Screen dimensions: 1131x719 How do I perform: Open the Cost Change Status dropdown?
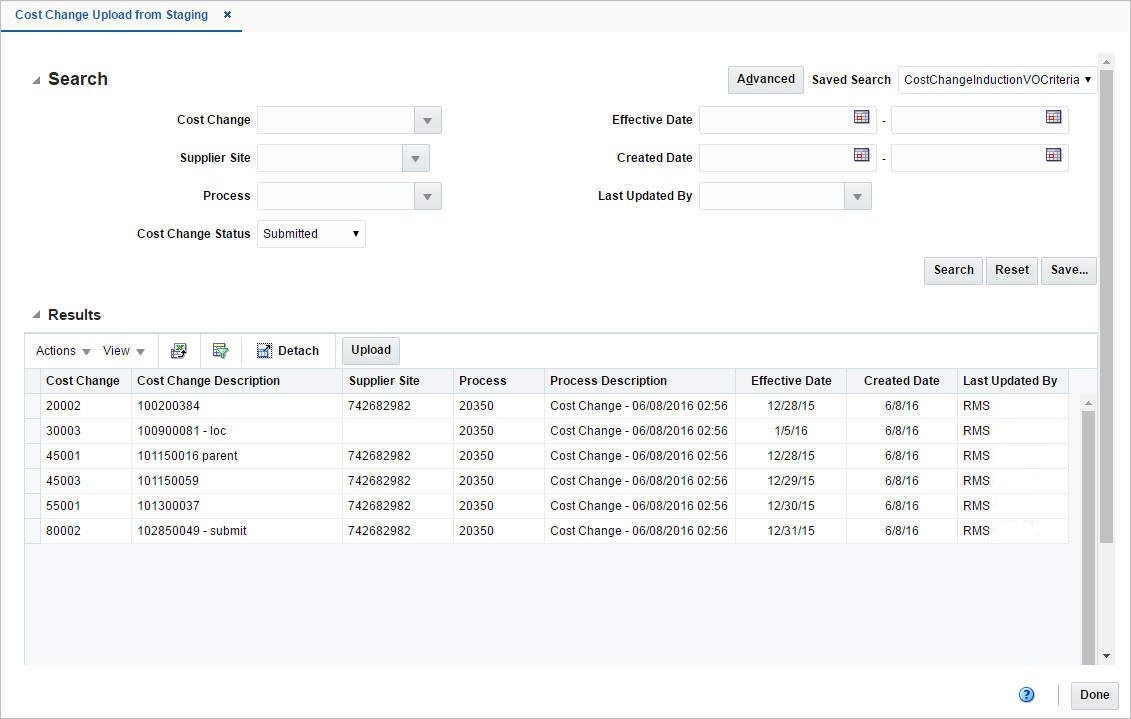[x=355, y=233]
